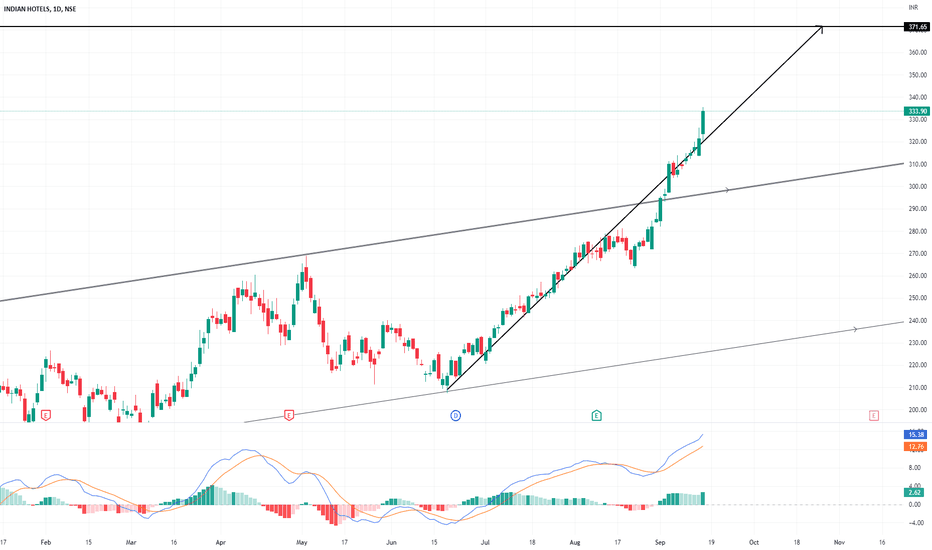
Task: Select the 371.65 horizontal line price label
Action: (917, 27)
